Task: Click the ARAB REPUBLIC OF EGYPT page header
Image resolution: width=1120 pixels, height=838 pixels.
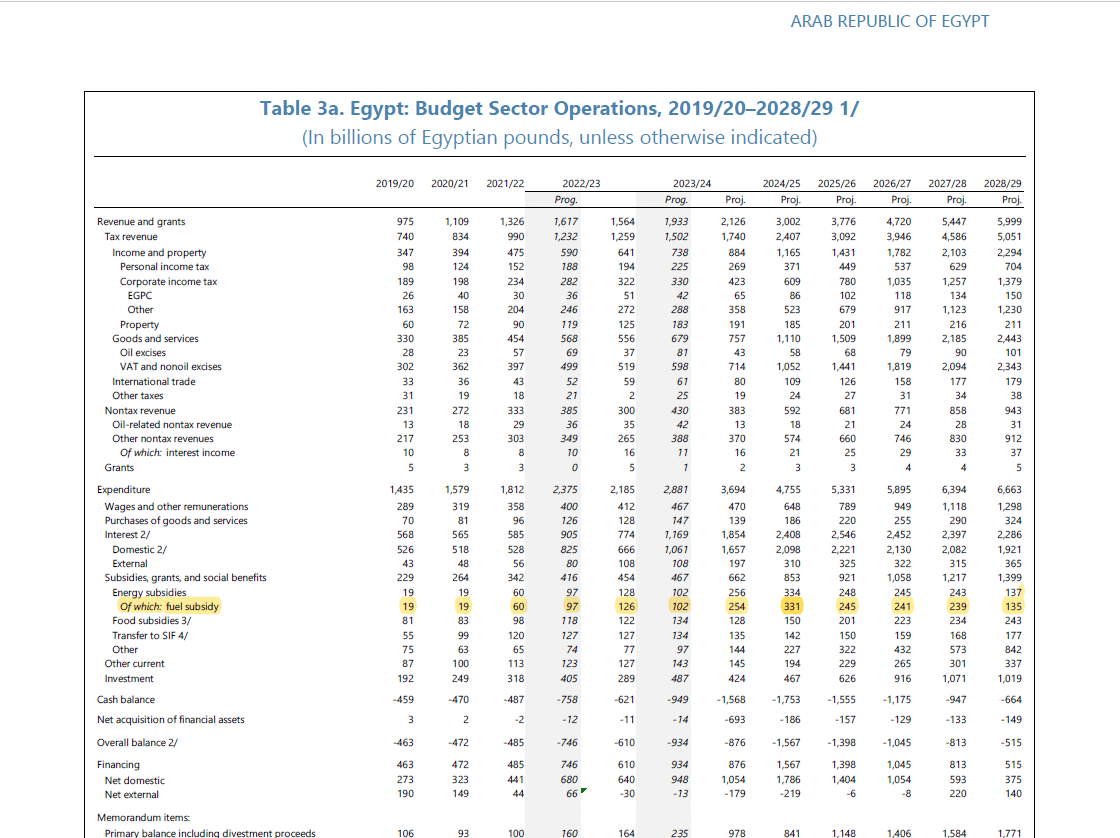Action: [x=889, y=21]
